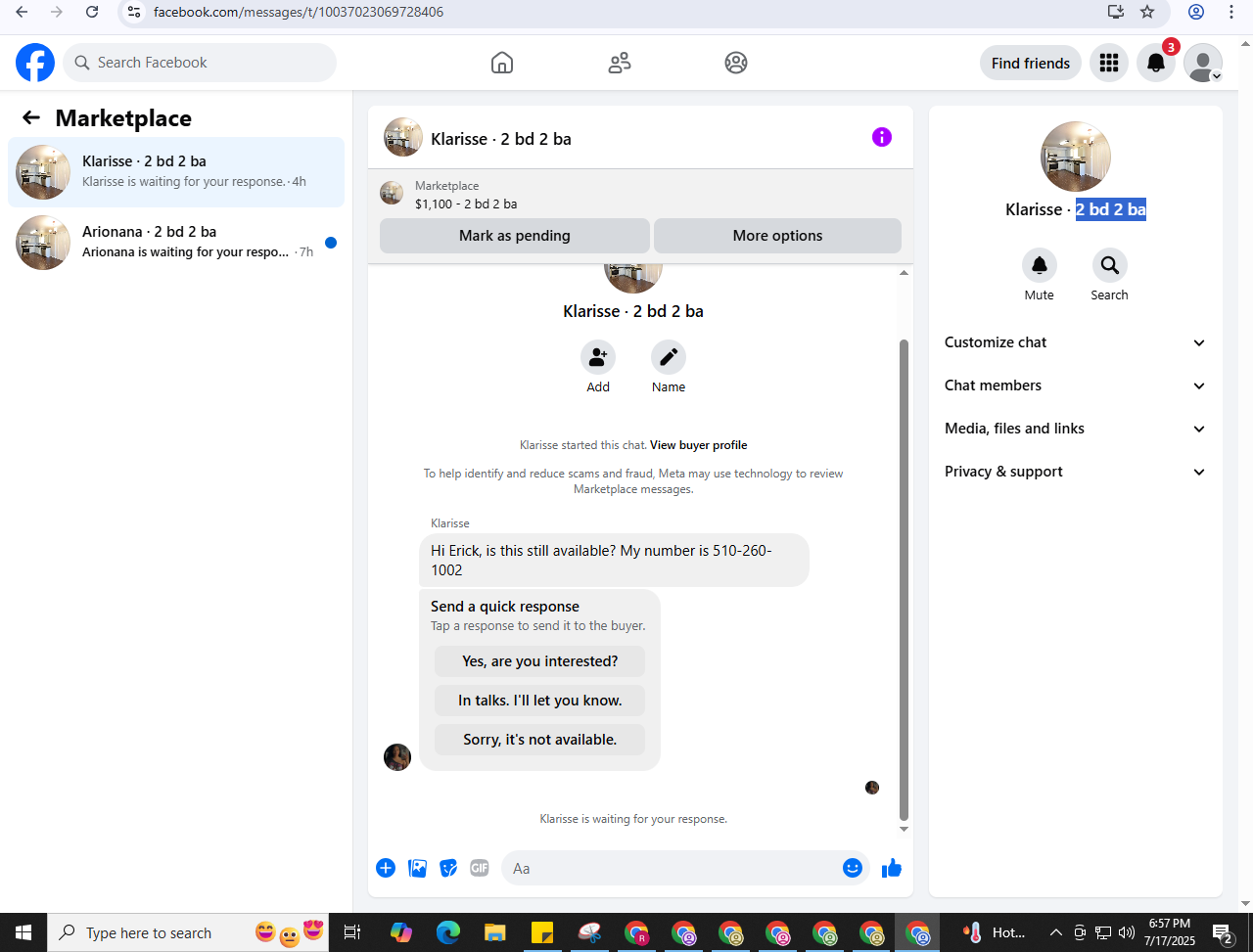The height and width of the screenshot is (952, 1253).
Task: Expand Chat members section
Action: click(x=1075, y=385)
